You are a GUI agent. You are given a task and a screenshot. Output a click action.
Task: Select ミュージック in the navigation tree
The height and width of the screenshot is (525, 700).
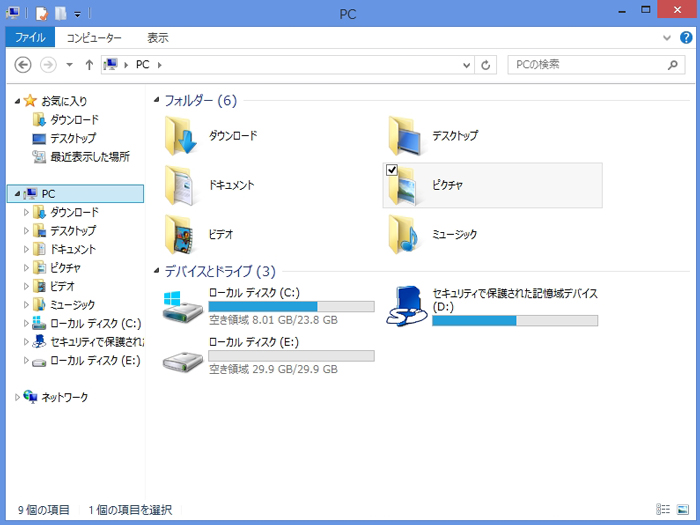point(64,305)
